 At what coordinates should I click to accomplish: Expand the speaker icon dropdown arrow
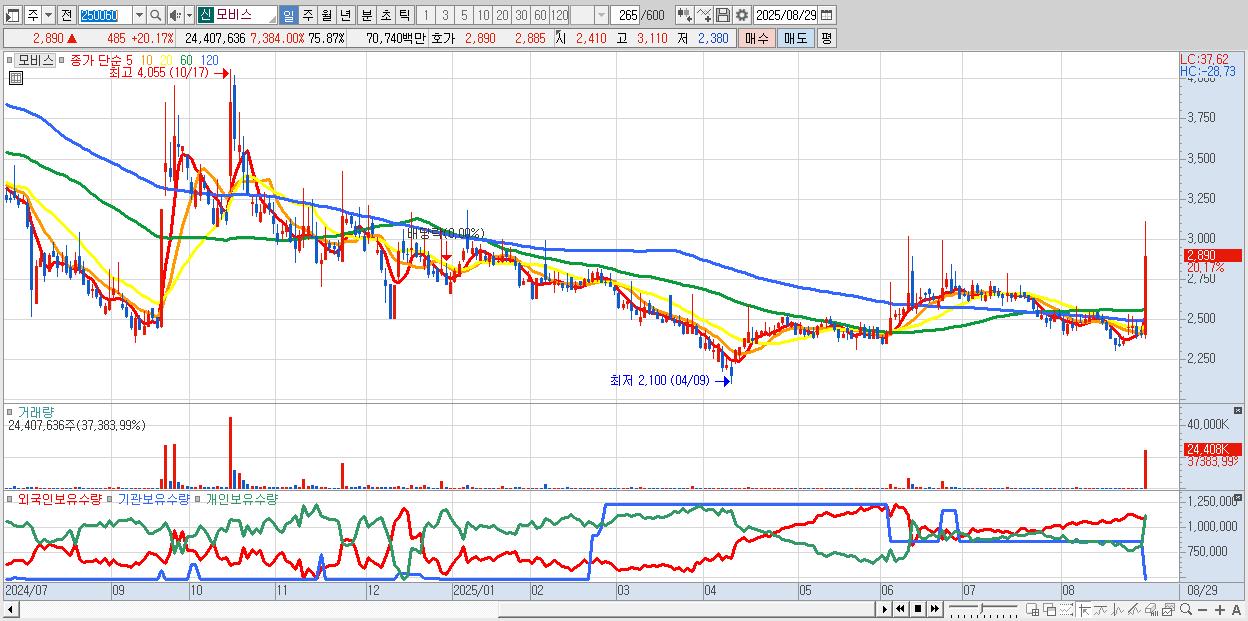pyautogui.click(x=189, y=15)
